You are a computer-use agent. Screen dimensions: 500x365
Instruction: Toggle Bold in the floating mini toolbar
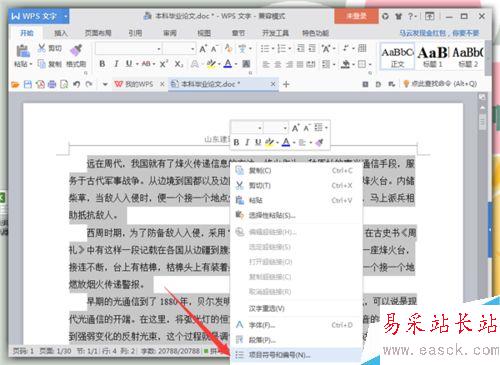tap(236, 142)
